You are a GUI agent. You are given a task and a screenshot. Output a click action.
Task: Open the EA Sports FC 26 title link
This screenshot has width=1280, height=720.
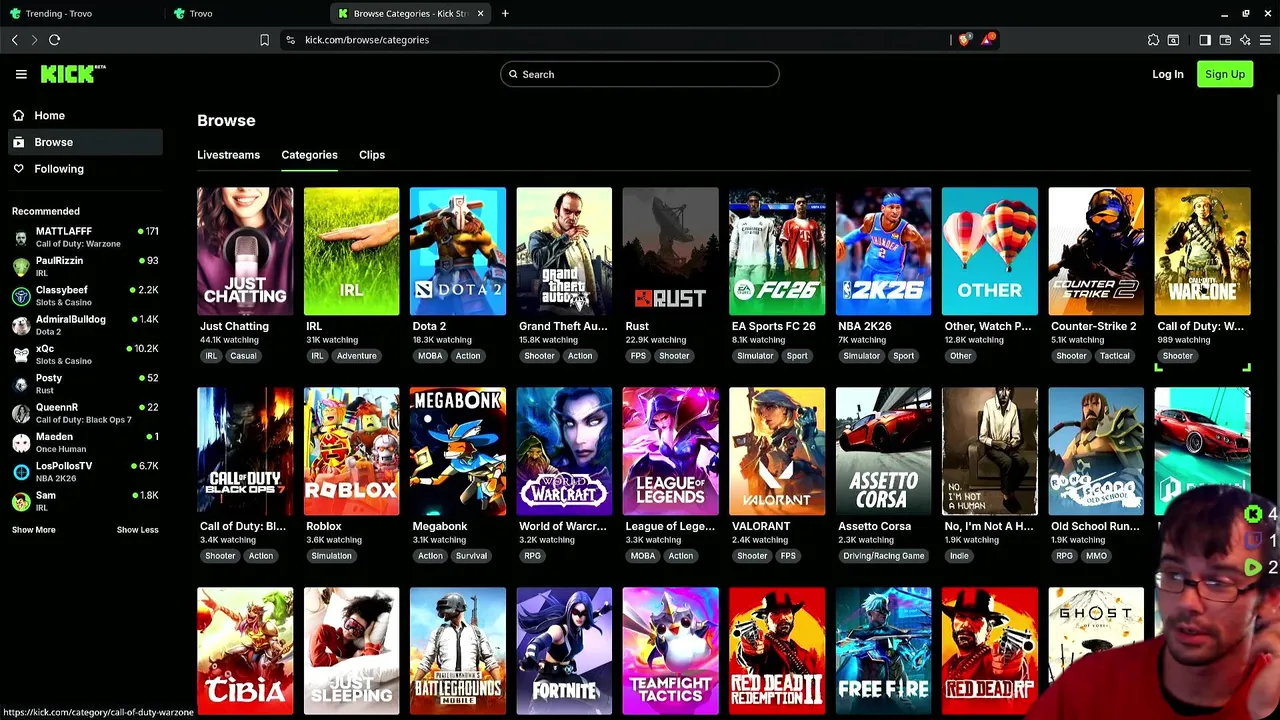773,326
